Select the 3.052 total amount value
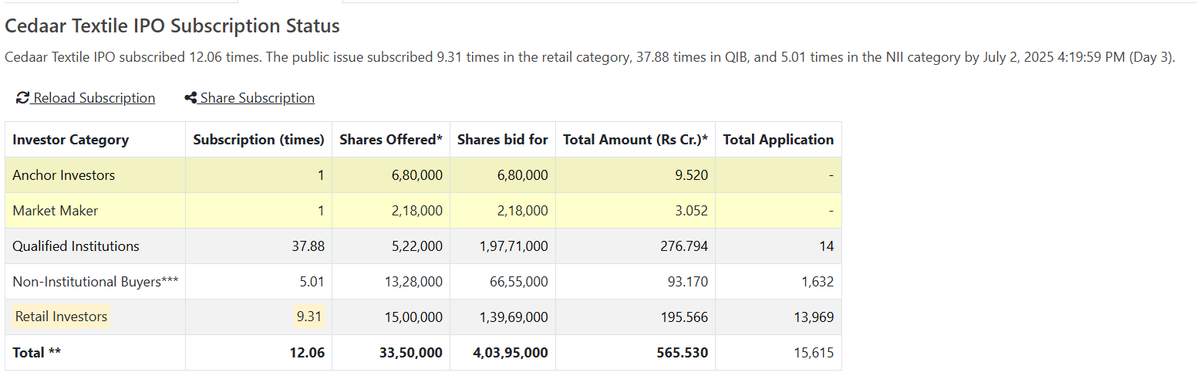1200x376 pixels. pyautogui.click(x=692, y=211)
